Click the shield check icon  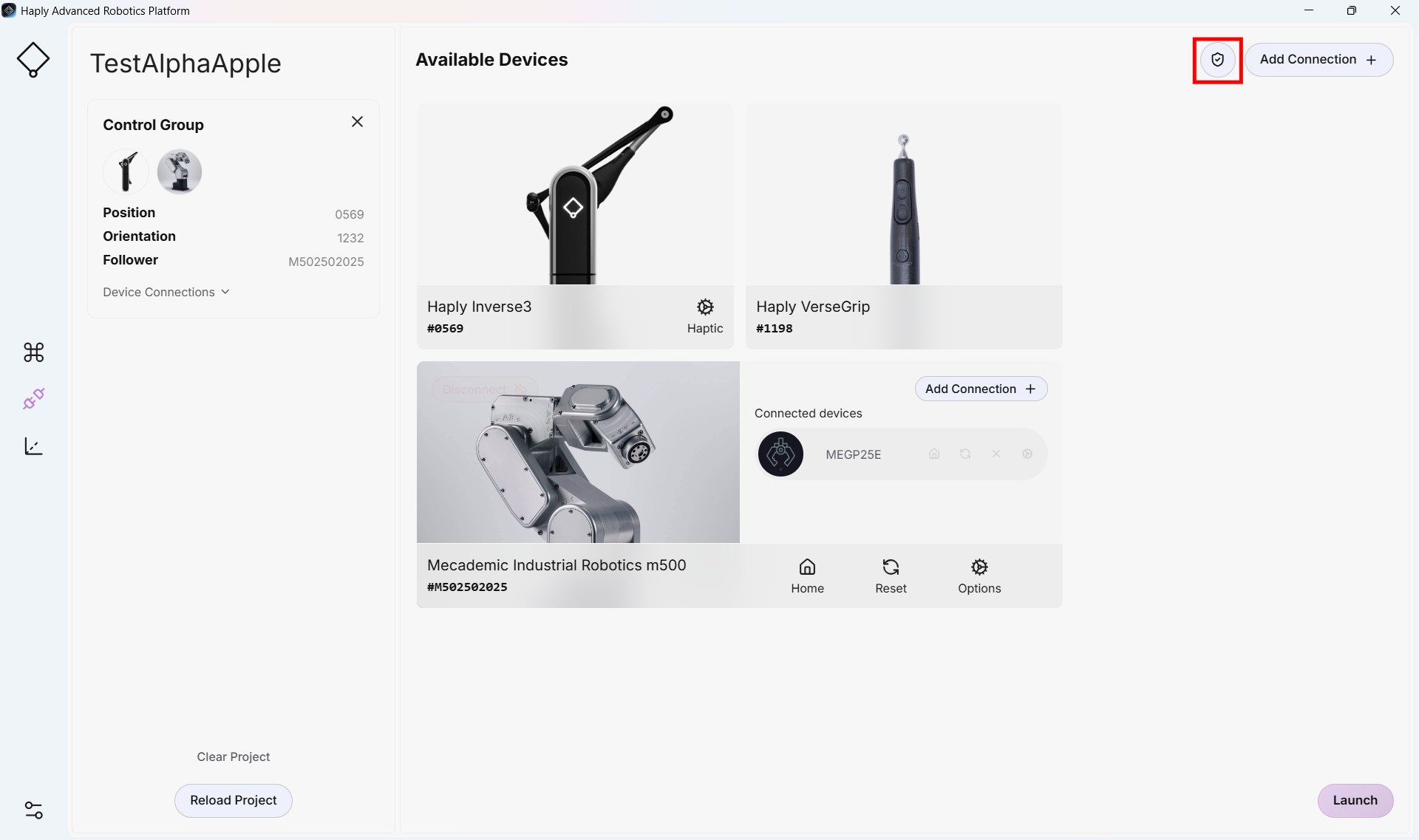click(1217, 60)
